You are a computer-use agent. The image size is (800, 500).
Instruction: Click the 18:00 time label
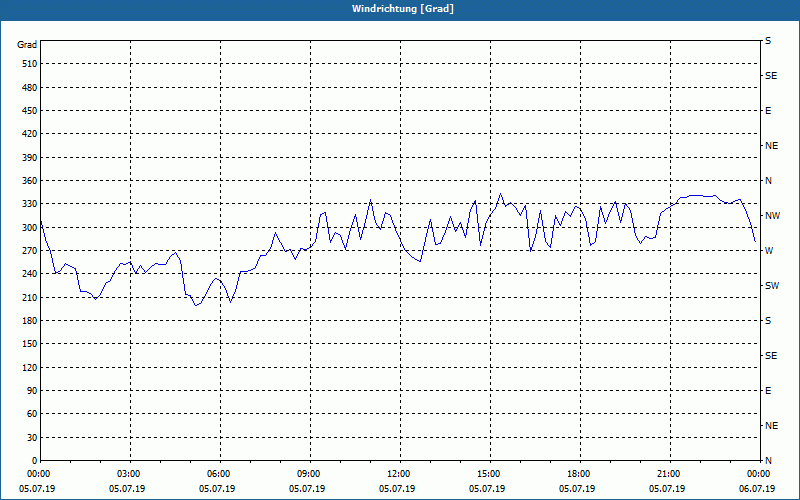pyautogui.click(x=578, y=474)
